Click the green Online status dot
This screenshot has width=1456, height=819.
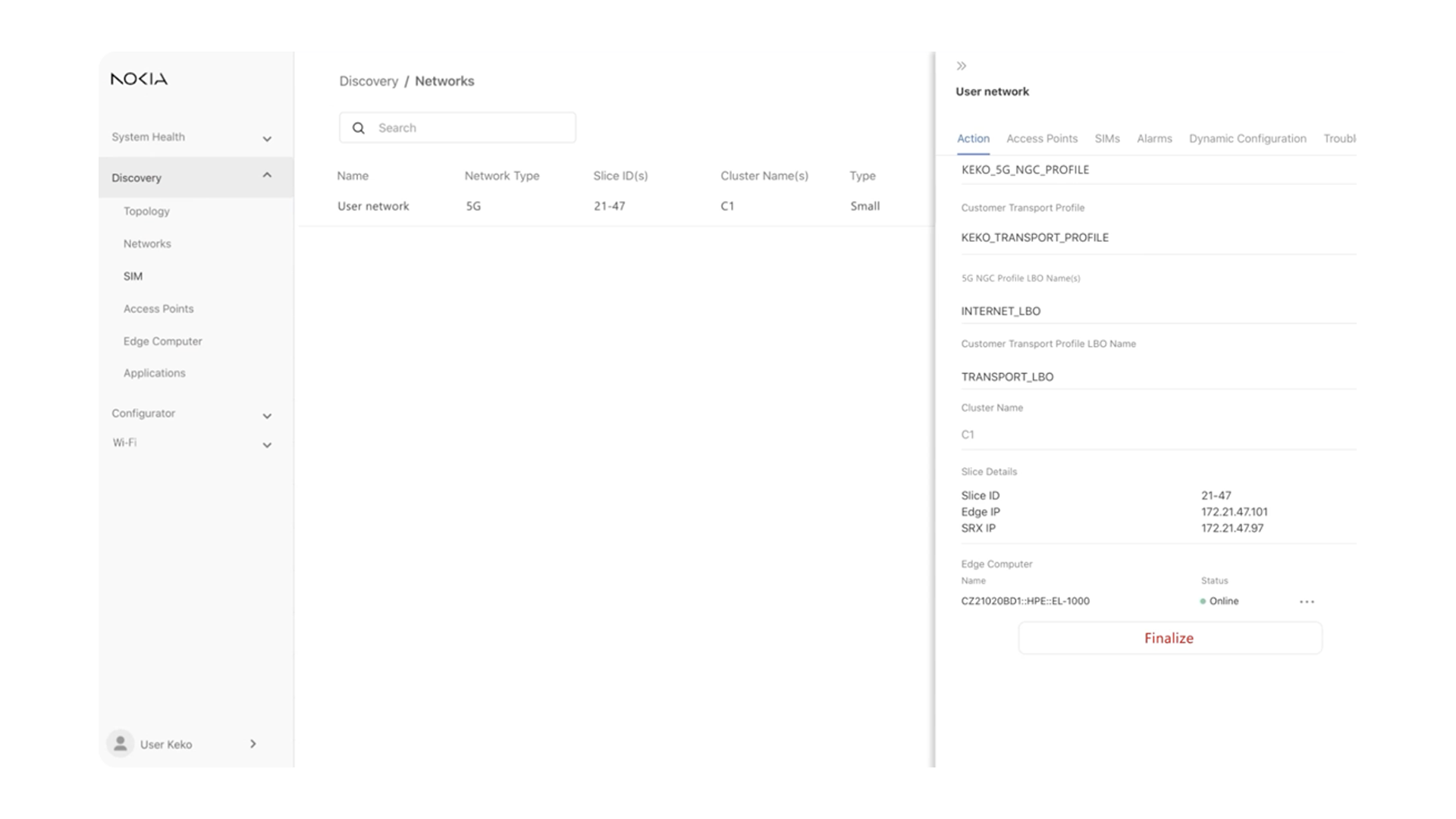[1203, 601]
